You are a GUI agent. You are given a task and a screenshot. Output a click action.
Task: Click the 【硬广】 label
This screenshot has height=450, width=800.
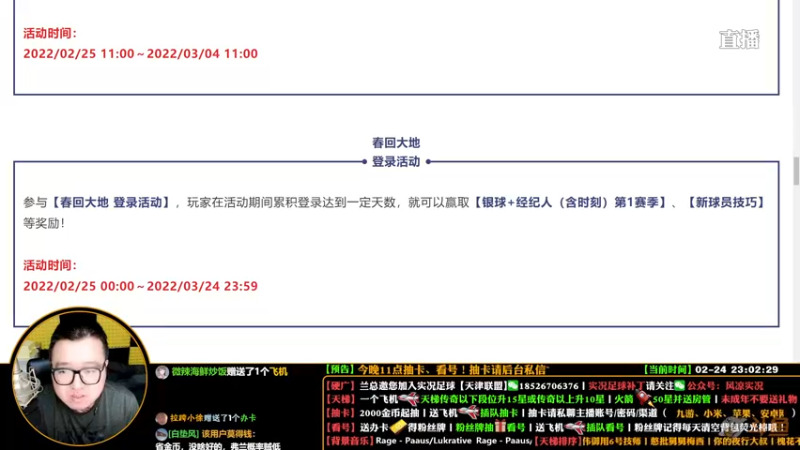340,386
